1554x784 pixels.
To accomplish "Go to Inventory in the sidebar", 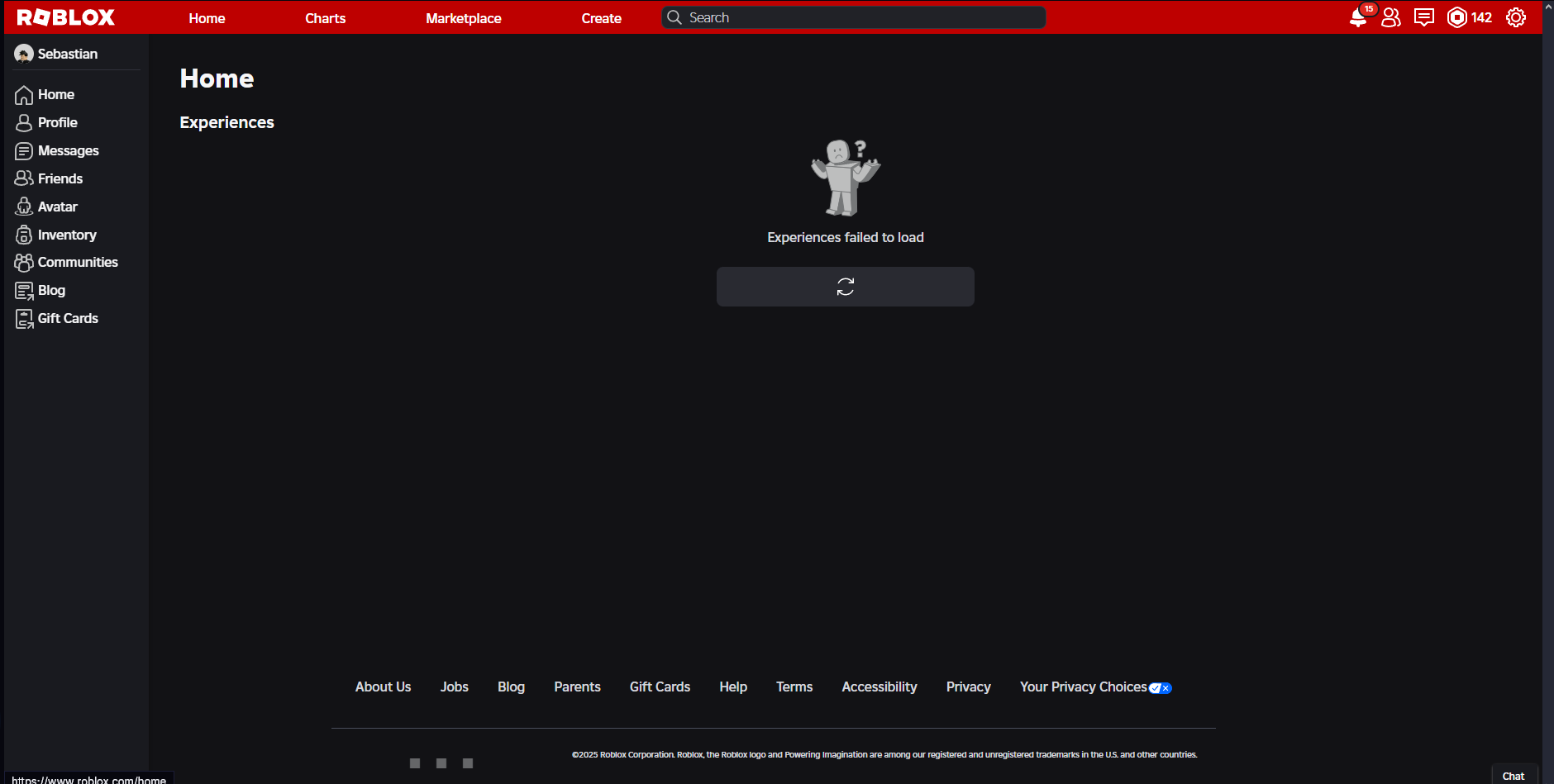I will coord(66,235).
